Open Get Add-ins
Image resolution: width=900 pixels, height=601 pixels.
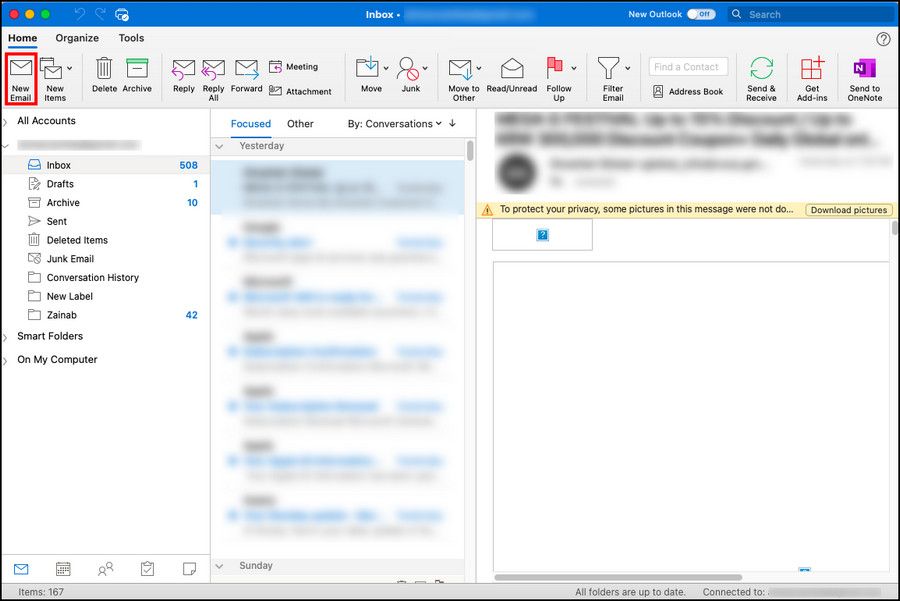pos(812,79)
